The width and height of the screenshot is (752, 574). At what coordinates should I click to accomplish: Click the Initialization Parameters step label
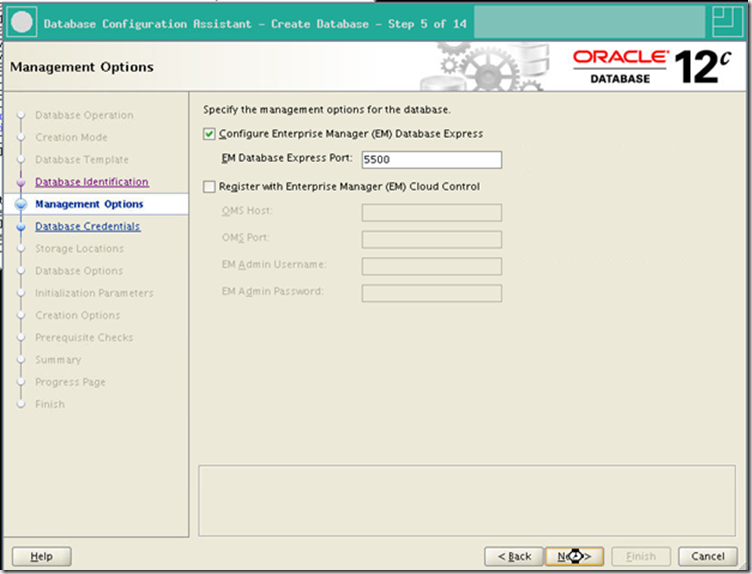click(x=94, y=293)
